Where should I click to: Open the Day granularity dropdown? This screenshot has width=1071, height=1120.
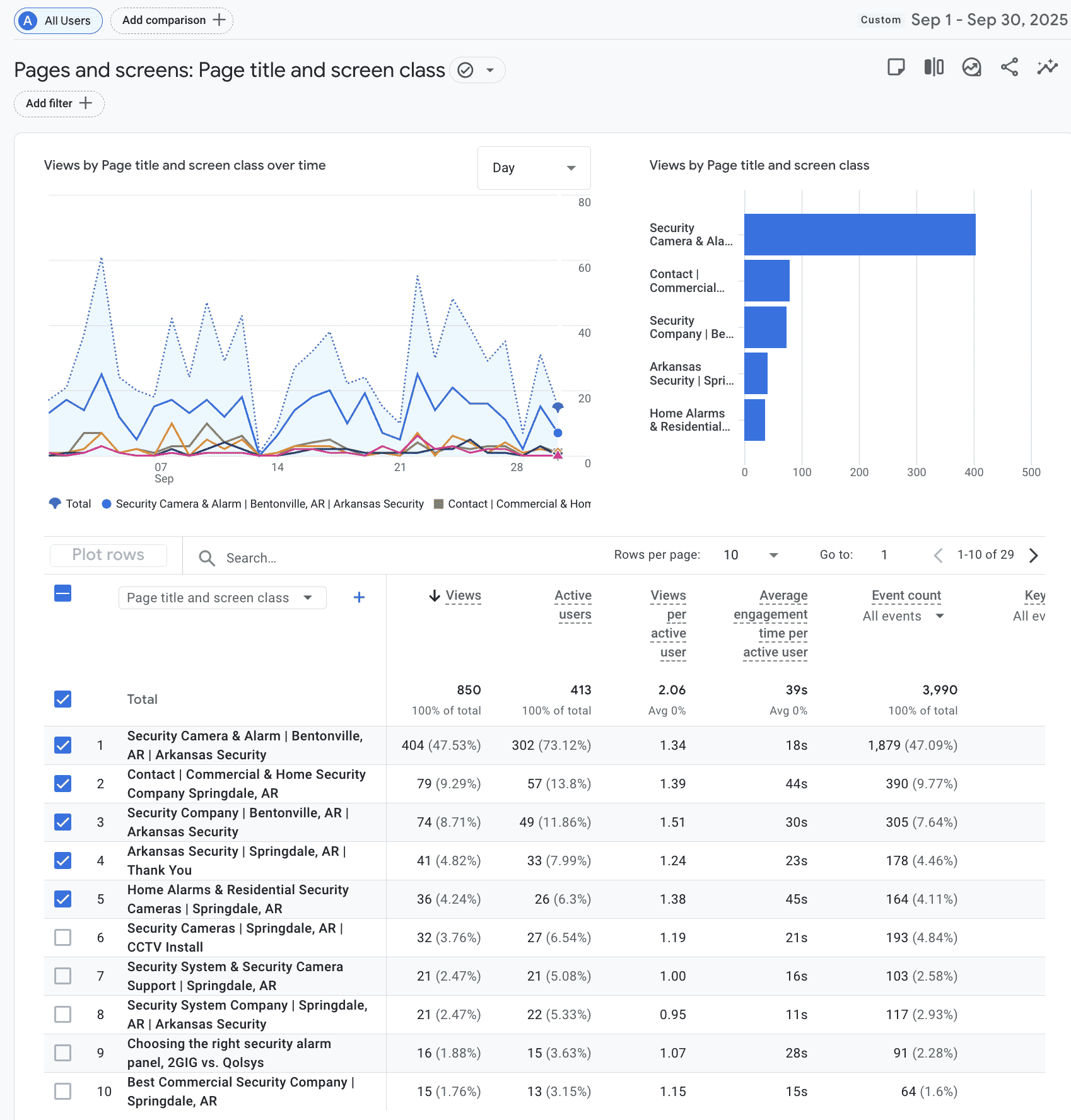(x=534, y=168)
